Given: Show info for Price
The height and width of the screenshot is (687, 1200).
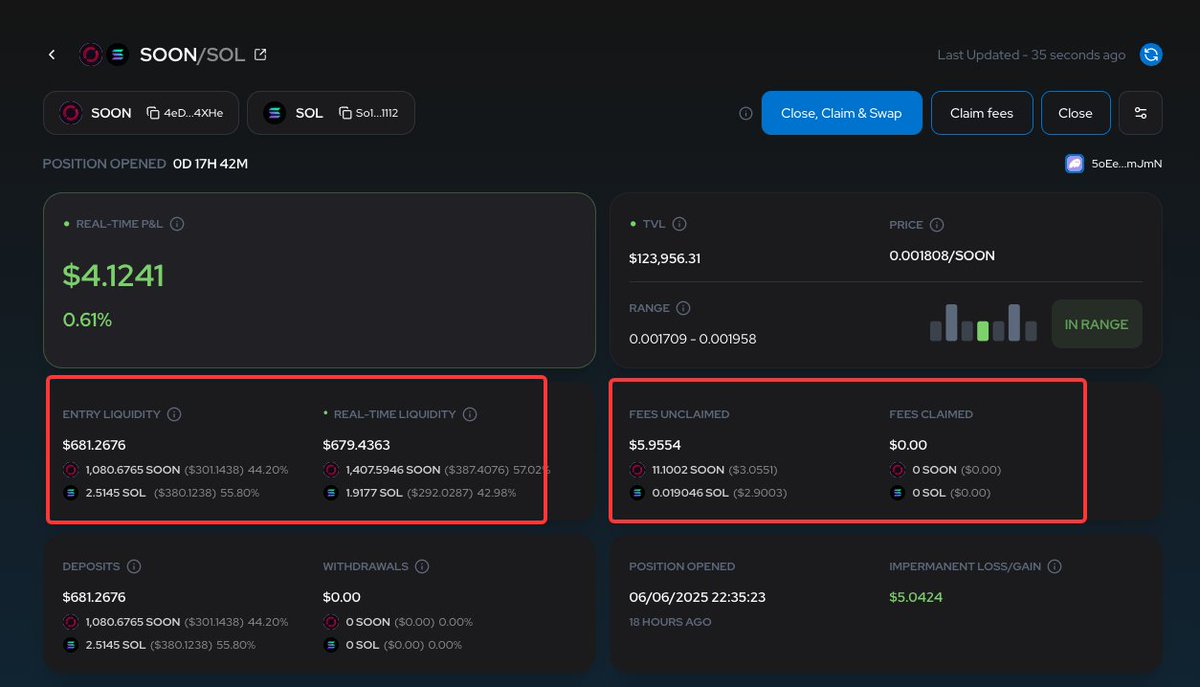Looking at the screenshot, I should tap(937, 225).
